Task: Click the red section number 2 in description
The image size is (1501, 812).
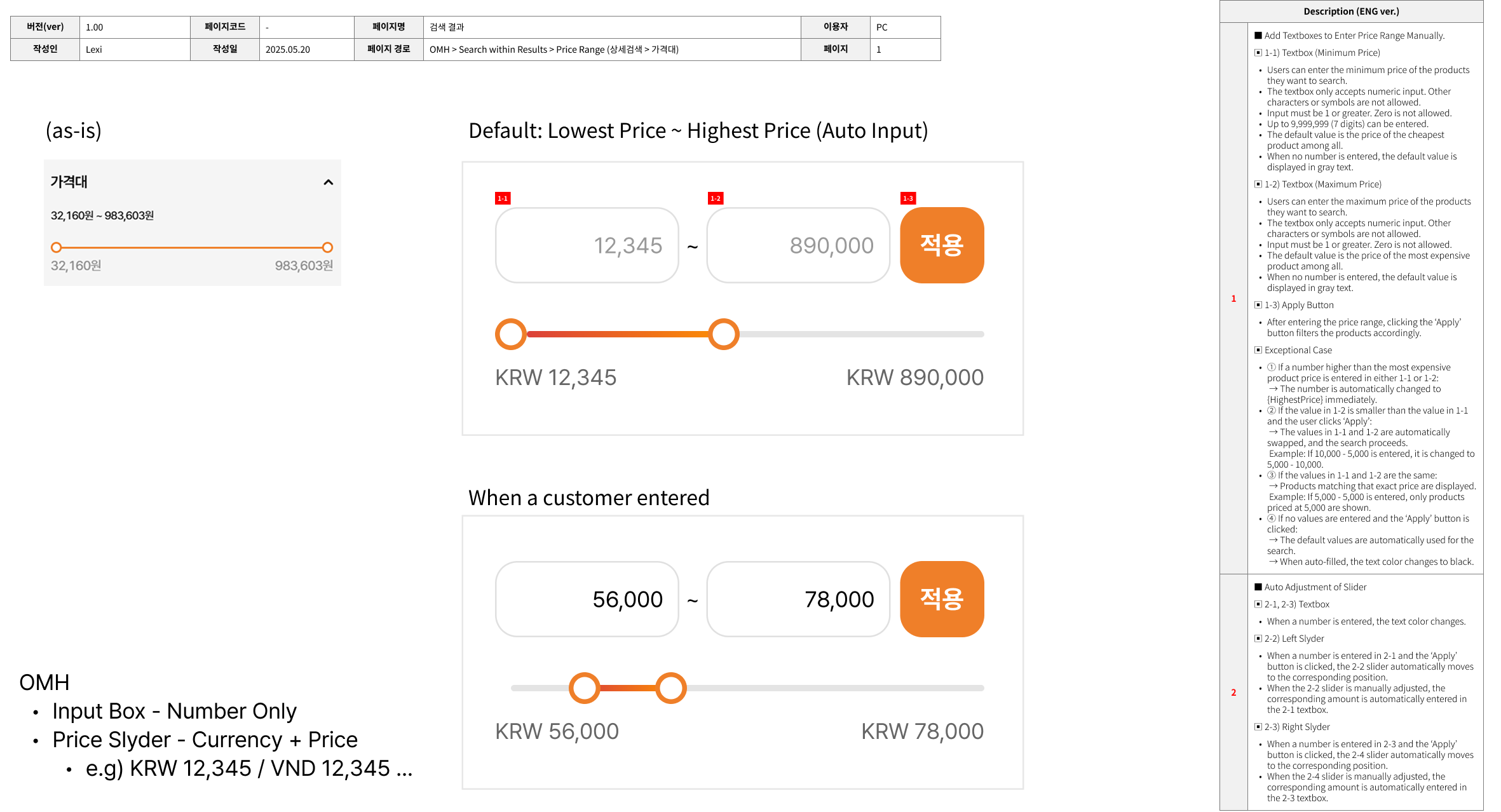Action: pos(1233,693)
